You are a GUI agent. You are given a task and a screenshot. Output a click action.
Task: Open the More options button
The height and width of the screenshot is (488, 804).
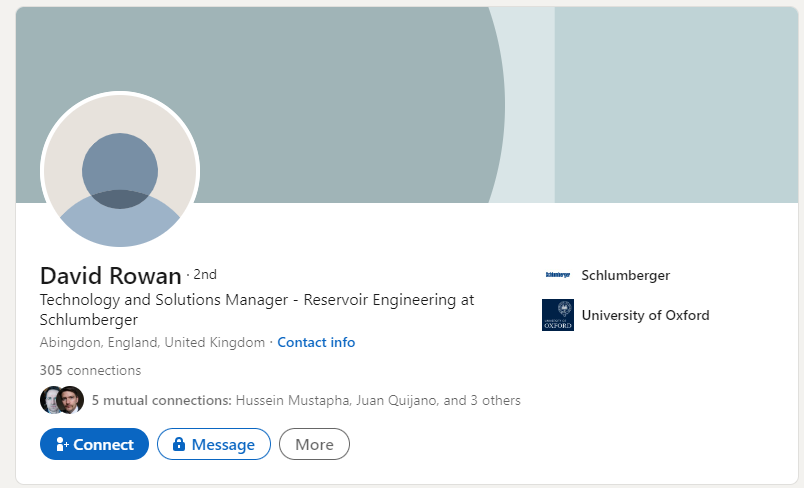pos(314,444)
